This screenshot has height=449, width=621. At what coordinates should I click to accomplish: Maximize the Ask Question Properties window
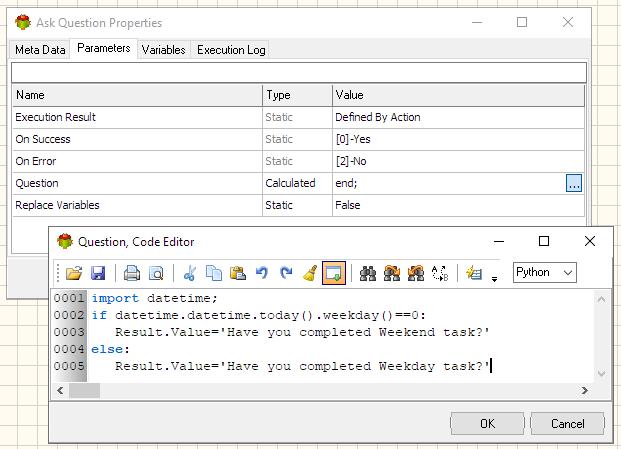(x=522, y=22)
